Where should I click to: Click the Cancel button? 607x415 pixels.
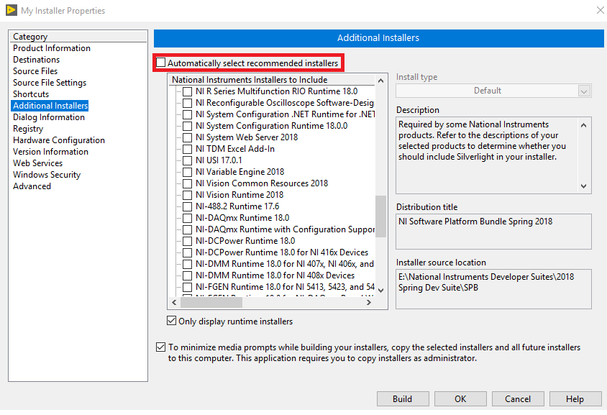click(518, 399)
